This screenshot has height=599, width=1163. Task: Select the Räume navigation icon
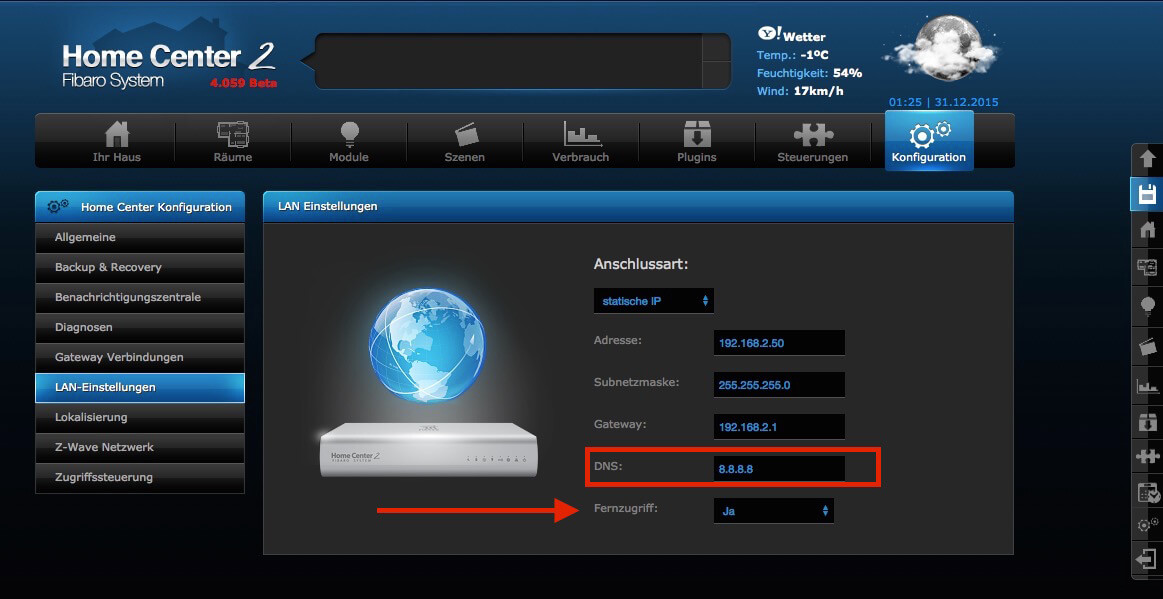(x=232, y=140)
